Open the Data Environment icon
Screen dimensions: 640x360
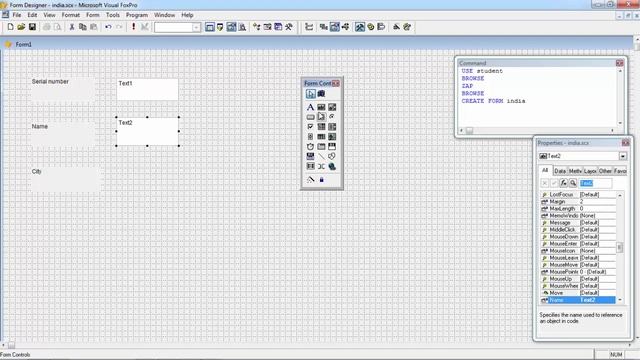pos(324,27)
